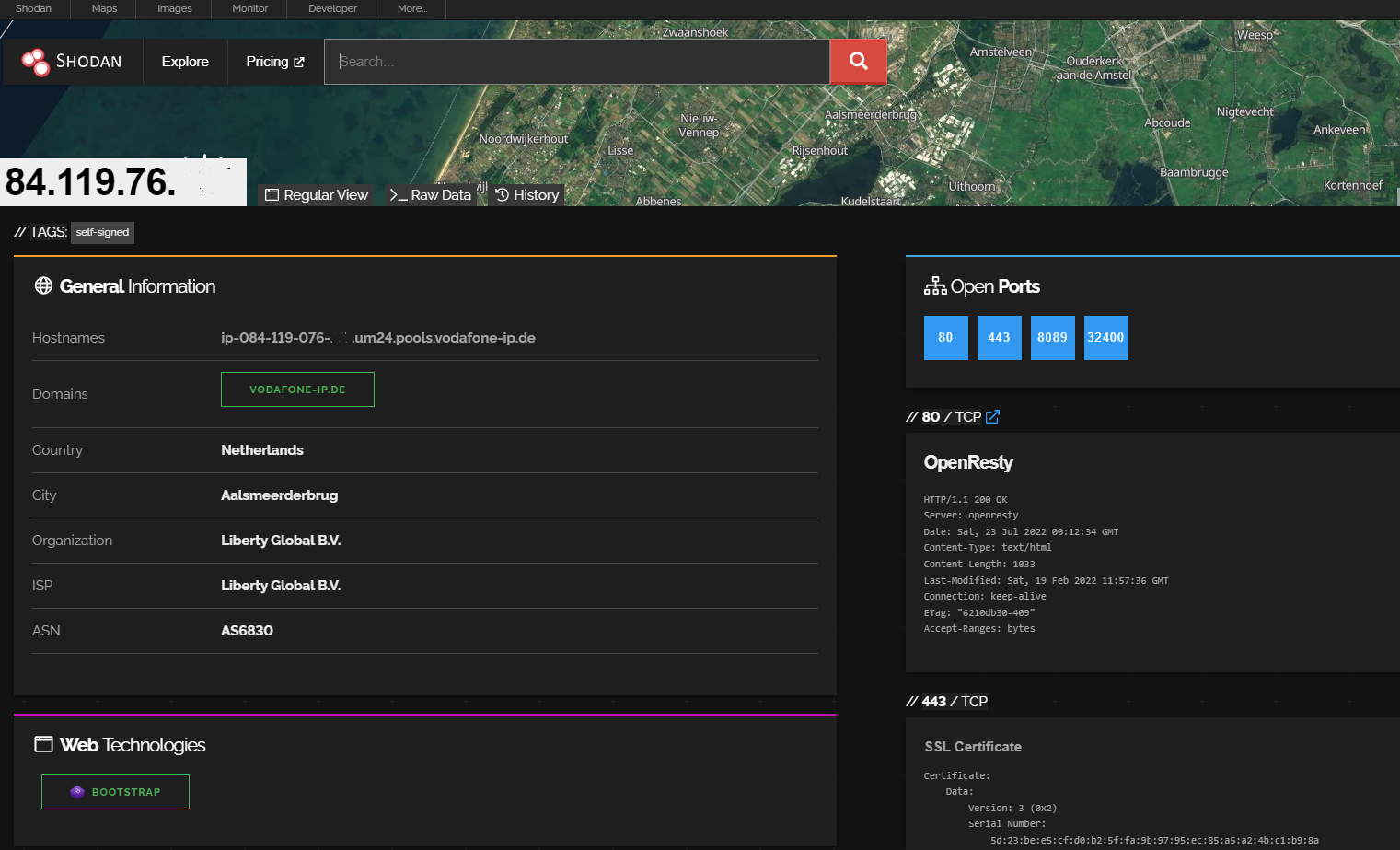Click the 'Accept-Ranges: bytes' line
The height and width of the screenshot is (850, 1400).
click(x=979, y=629)
